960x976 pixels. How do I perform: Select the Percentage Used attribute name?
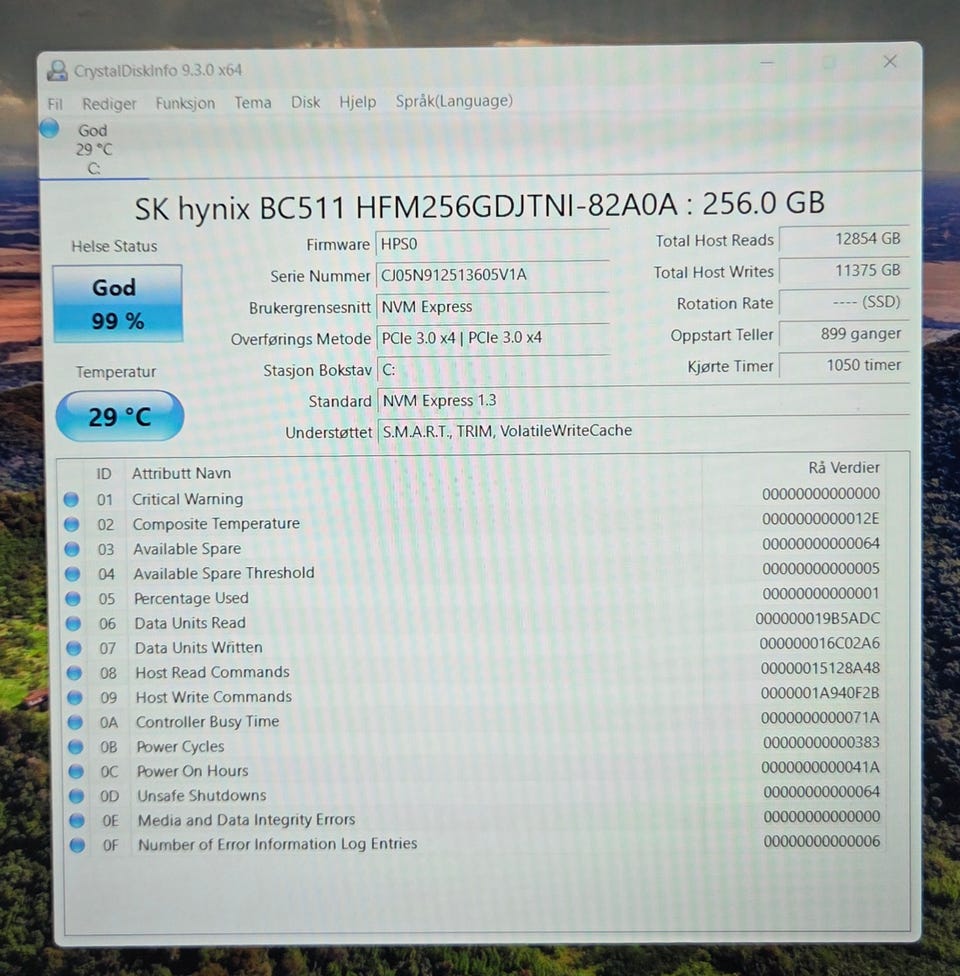191,598
